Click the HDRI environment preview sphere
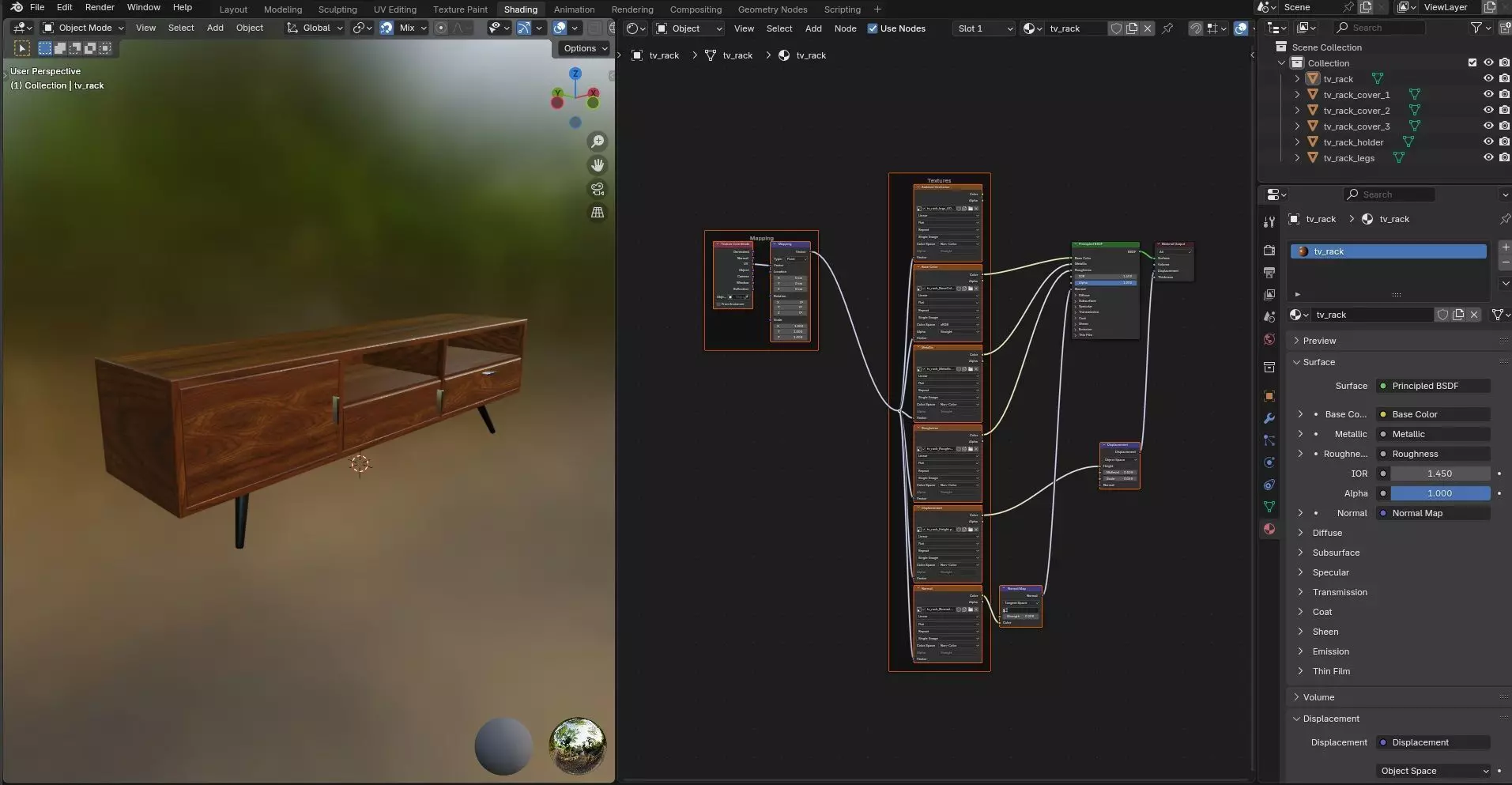 (x=577, y=745)
